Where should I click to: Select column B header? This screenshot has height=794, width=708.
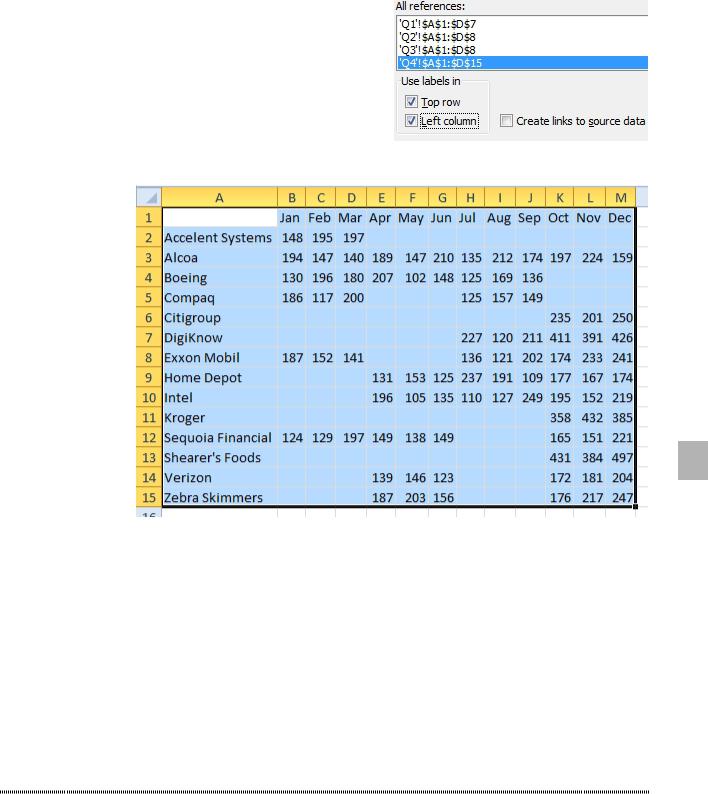(292, 197)
